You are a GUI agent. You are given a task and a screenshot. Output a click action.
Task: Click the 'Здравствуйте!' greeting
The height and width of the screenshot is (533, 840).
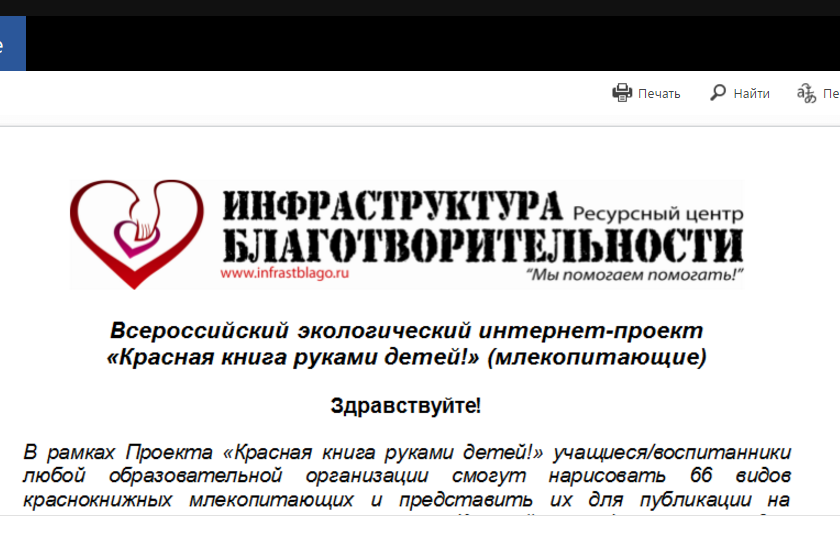click(x=406, y=406)
